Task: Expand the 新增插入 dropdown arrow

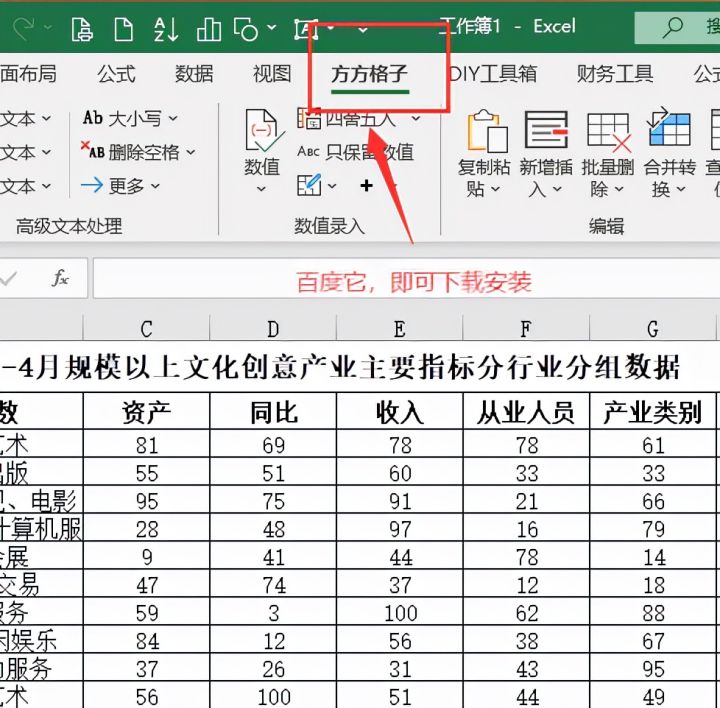Action: coord(557,189)
